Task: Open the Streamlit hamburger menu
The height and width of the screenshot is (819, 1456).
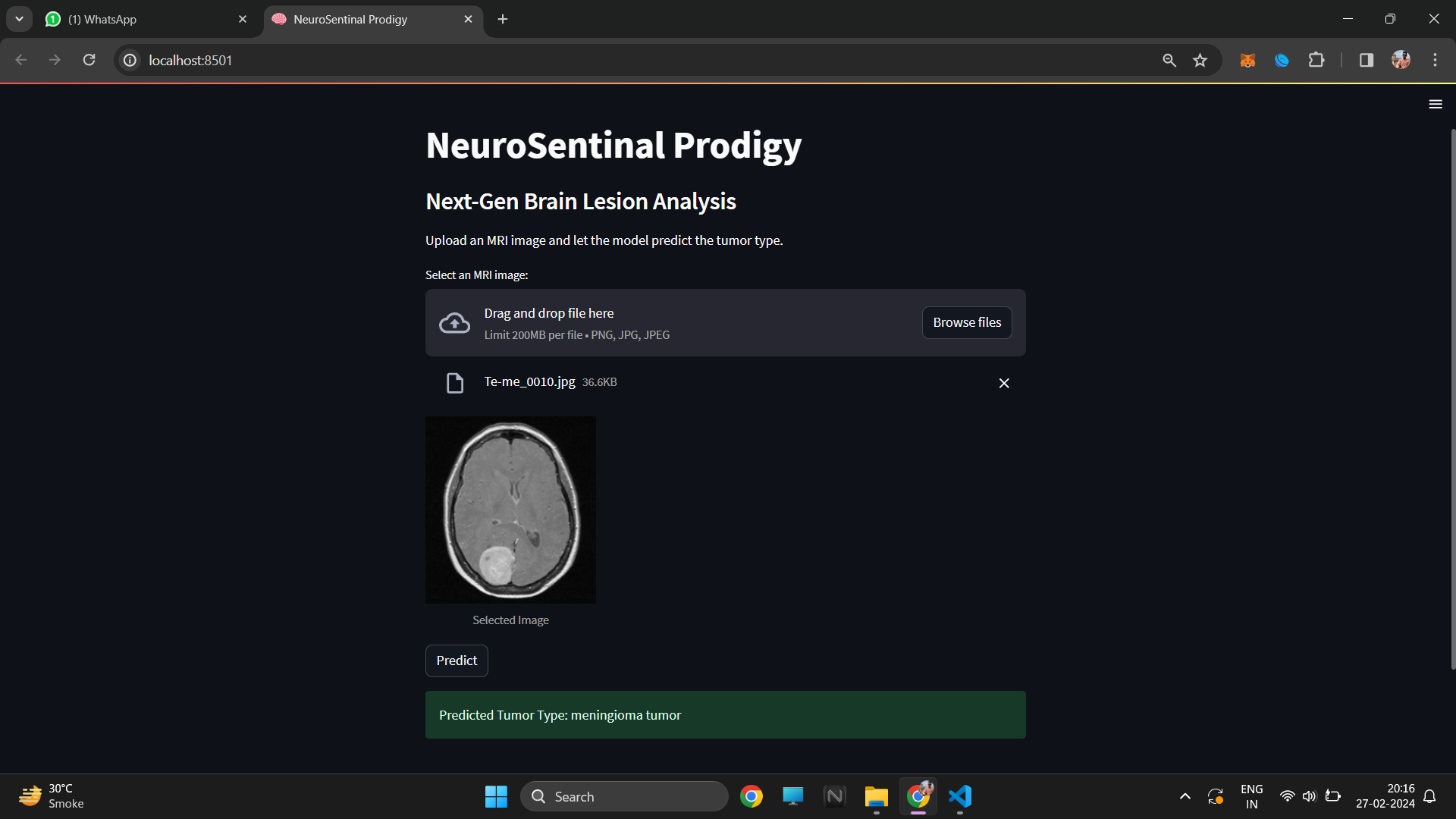Action: [1435, 104]
